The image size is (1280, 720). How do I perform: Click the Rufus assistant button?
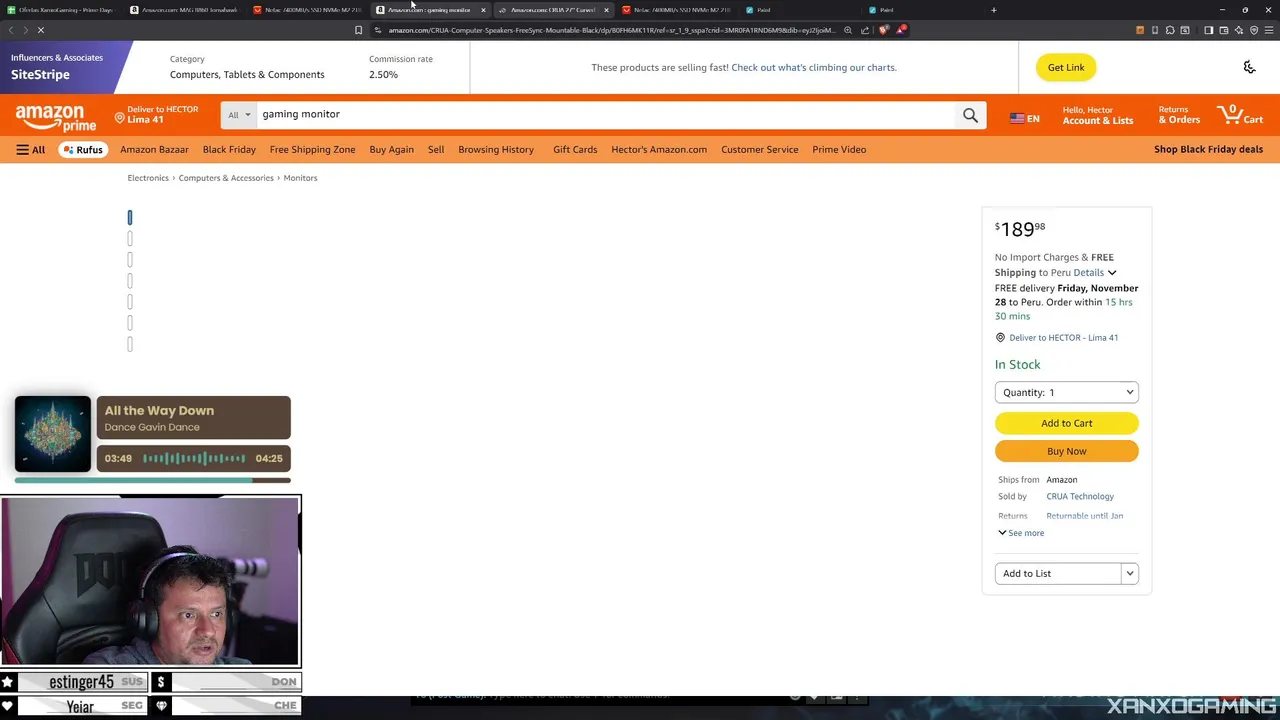click(x=83, y=150)
